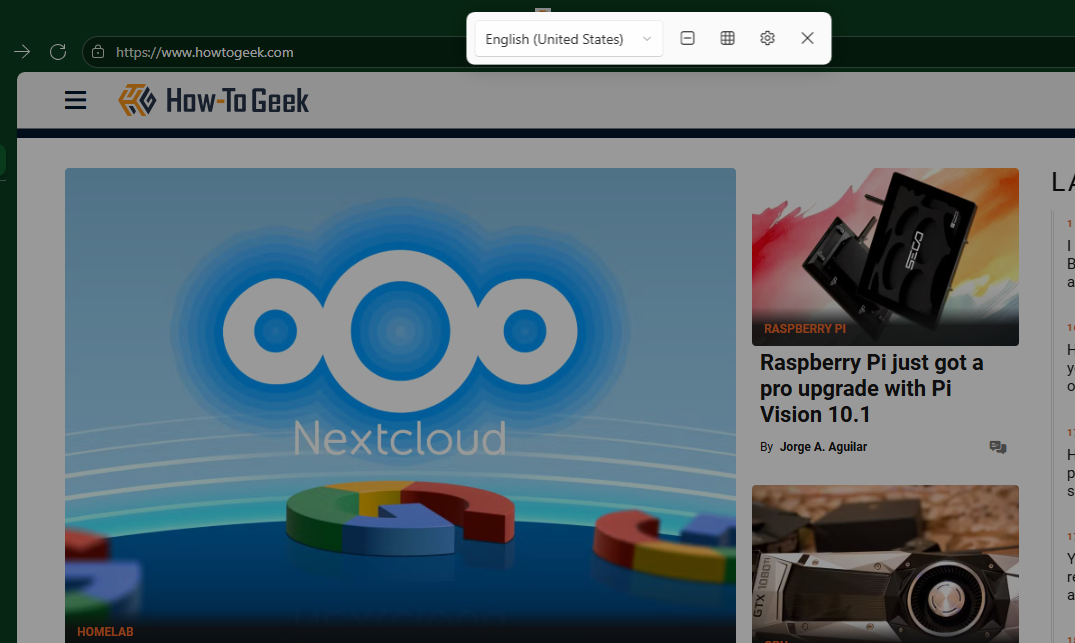Open the English (United States) language dropdown
The image size is (1075, 643).
pos(568,39)
